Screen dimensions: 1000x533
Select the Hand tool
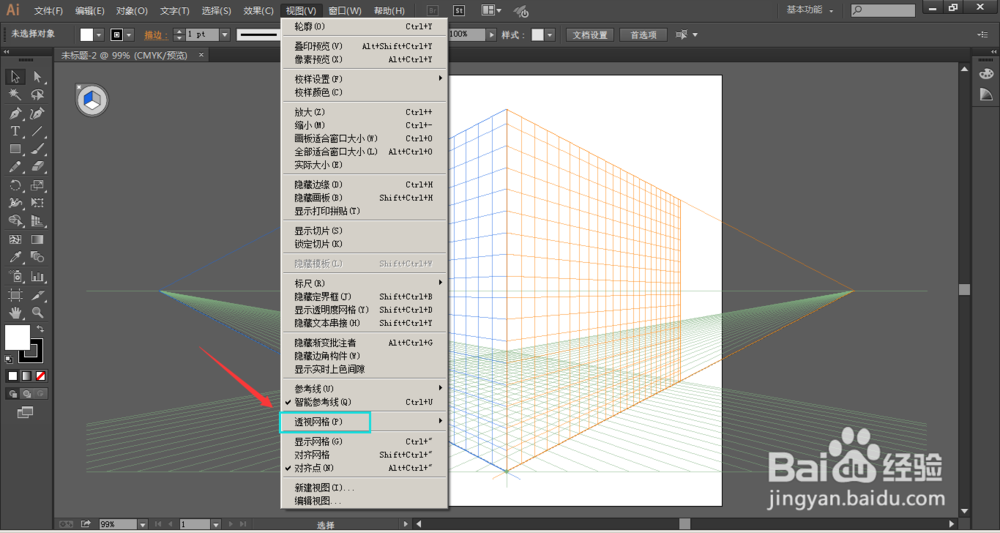(x=15, y=312)
